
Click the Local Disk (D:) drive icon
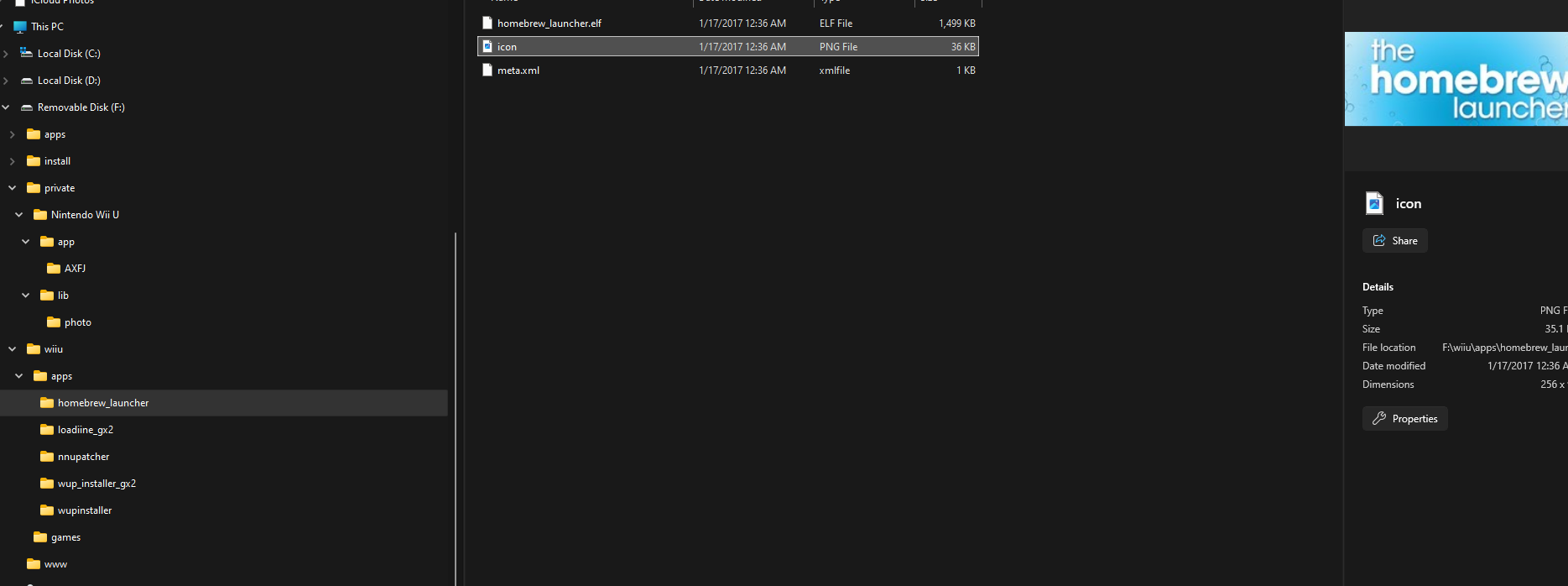click(27, 81)
